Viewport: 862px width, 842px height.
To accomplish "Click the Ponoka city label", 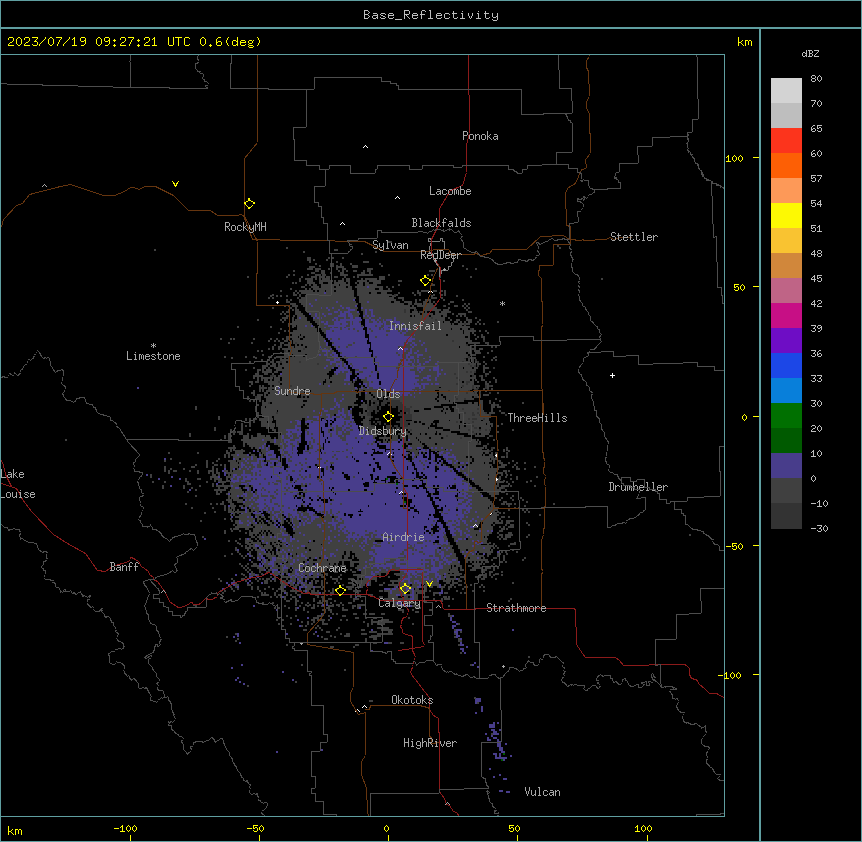I will click(480, 136).
